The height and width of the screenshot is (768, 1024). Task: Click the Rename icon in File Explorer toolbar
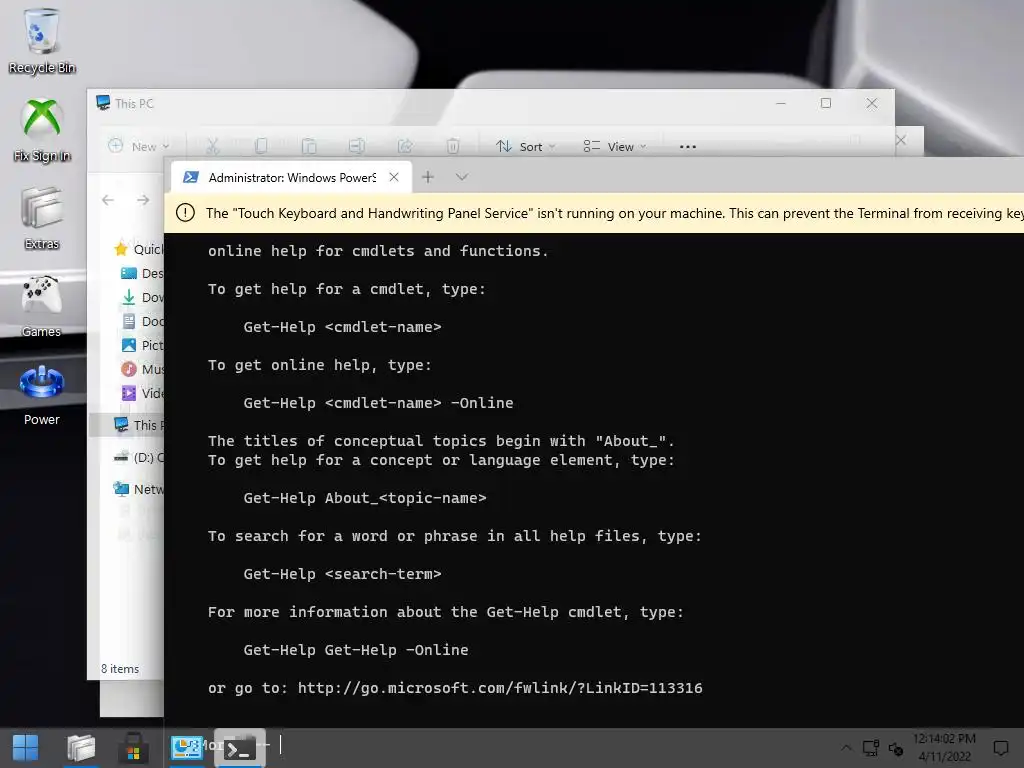pos(357,146)
